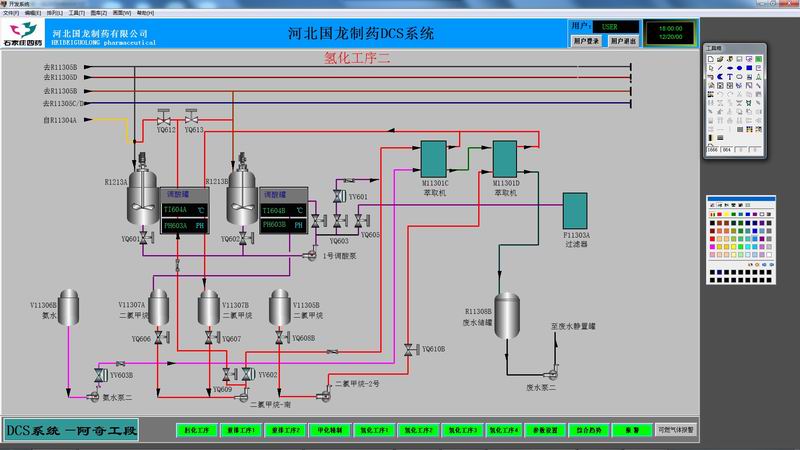Click the YV603B valve
This screenshot has height=450, width=800.
point(101,375)
